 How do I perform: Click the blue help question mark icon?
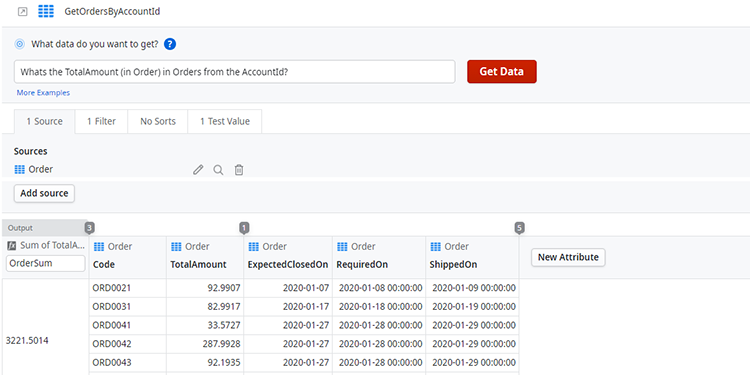(x=170, y=44)
